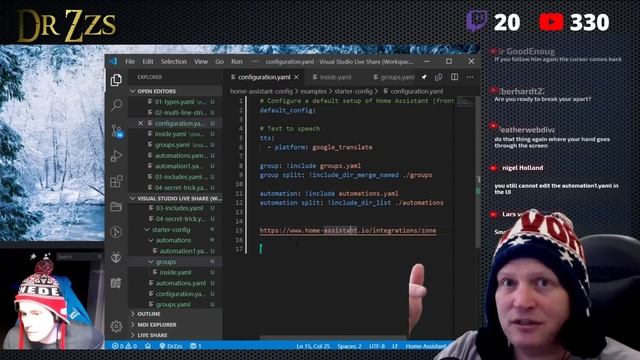Open the View menu

(x=201, y=62)
